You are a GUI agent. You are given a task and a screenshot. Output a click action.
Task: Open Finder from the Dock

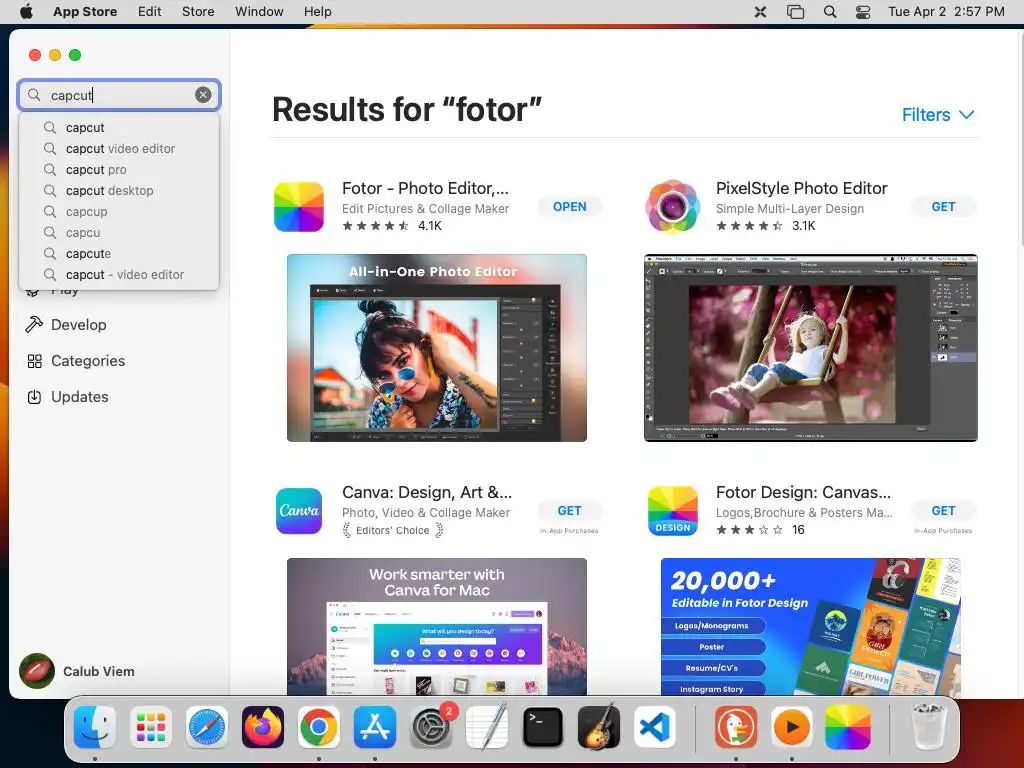pos(95,727)
